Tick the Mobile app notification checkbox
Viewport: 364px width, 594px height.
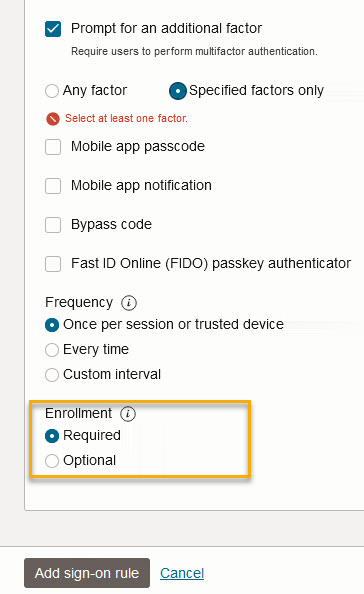tap(53, 186)
